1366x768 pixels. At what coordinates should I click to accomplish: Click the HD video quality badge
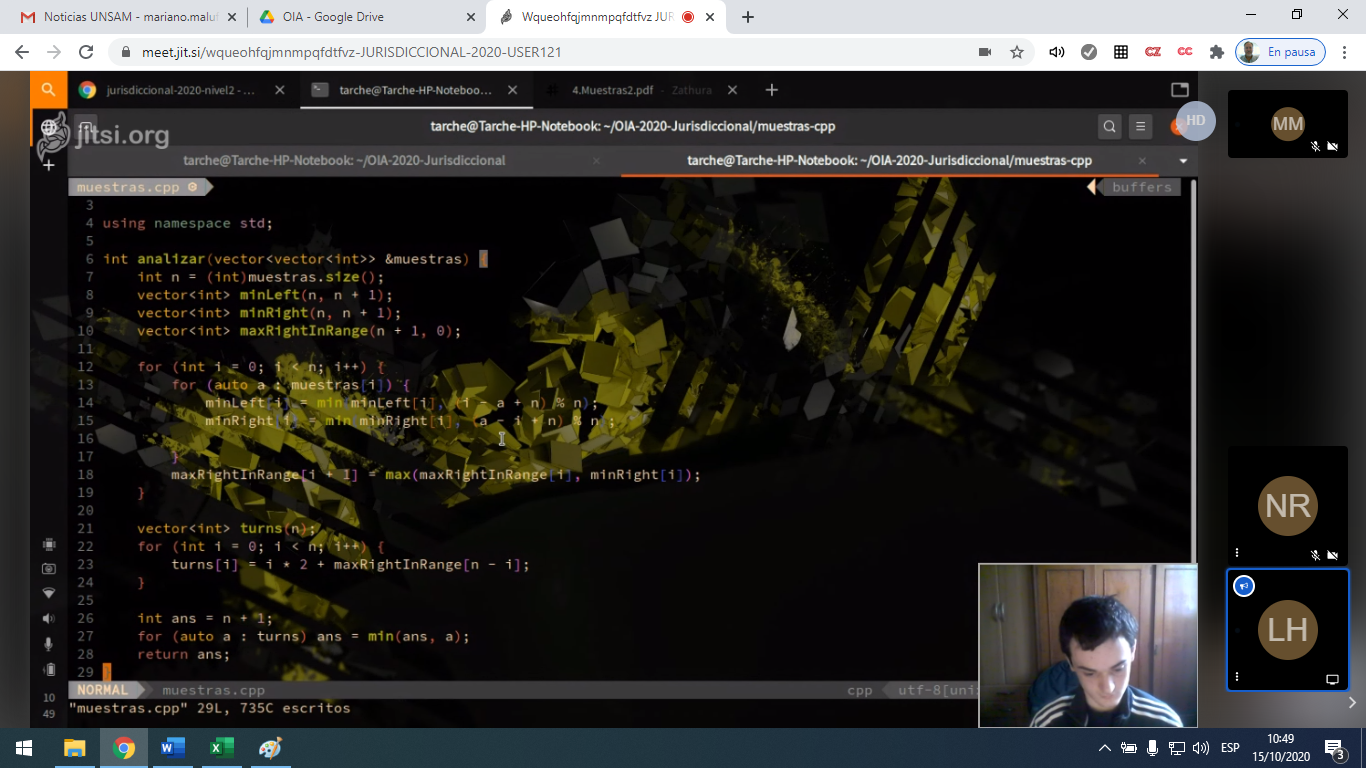click(1195, 121)
